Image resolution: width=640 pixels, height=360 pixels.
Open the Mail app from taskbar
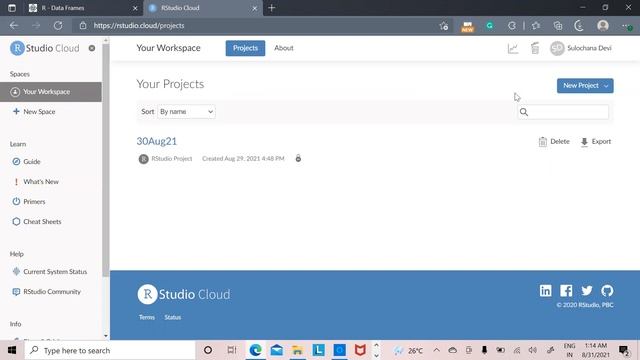[277, 350]
